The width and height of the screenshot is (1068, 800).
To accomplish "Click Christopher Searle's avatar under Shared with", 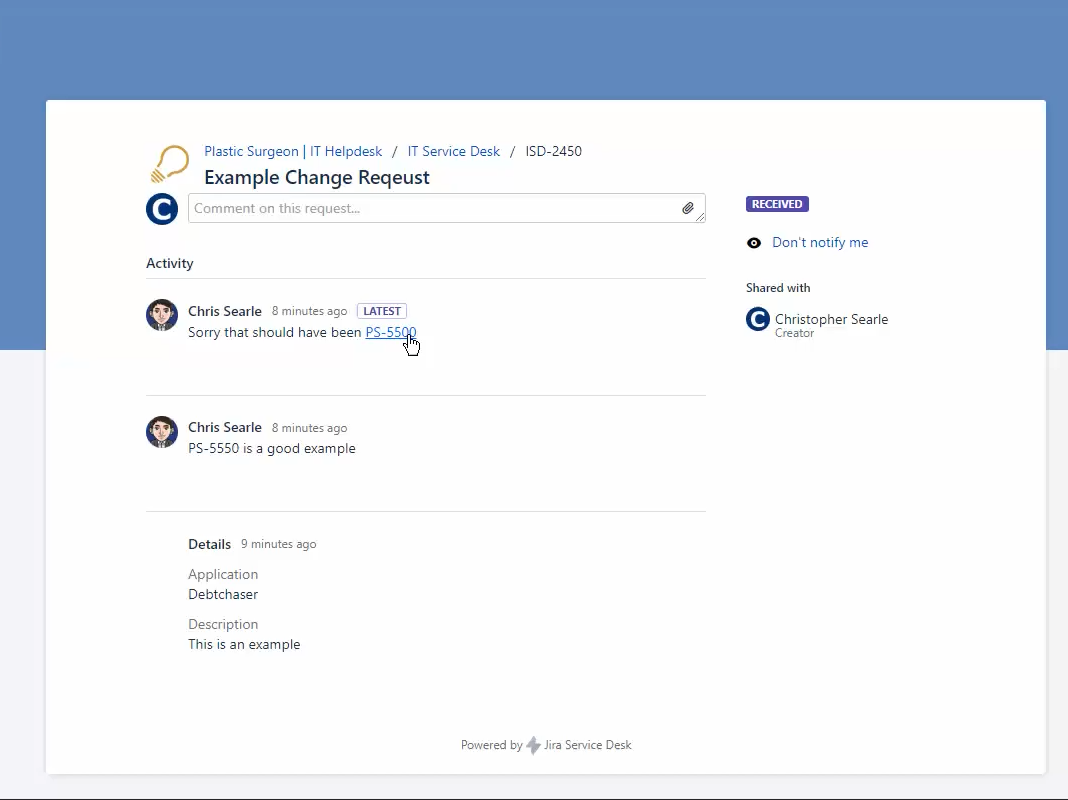I will pos(758,319).
